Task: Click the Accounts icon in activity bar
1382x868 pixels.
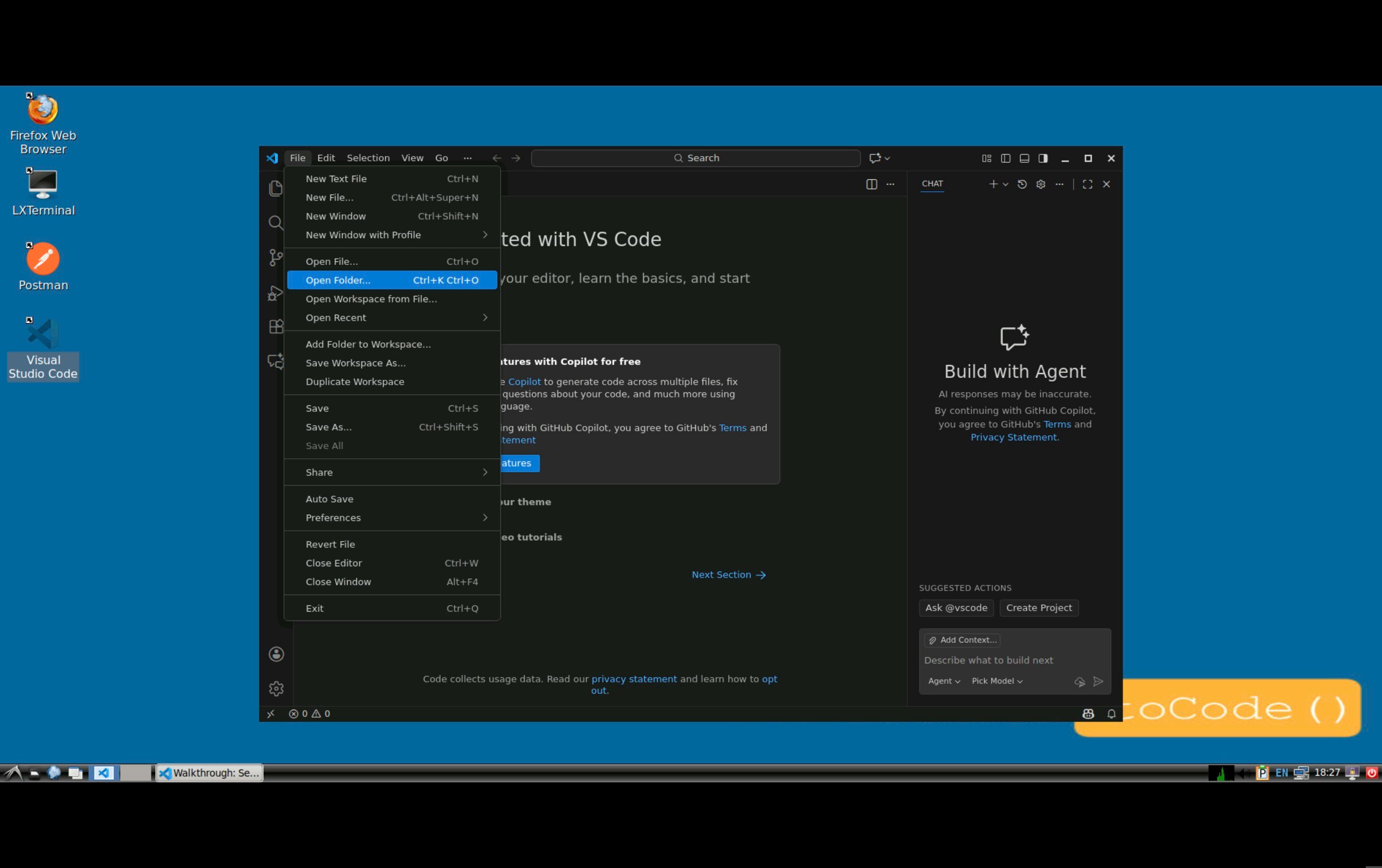Action: tap(276, 654)
